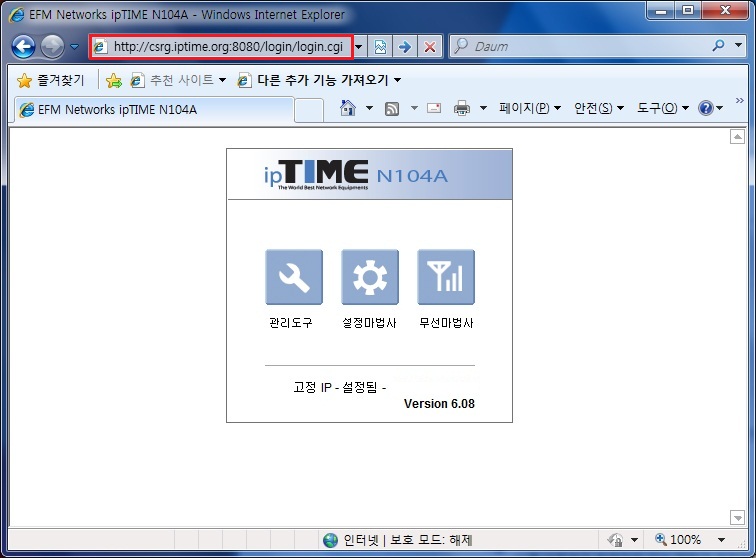The width and height of the screenshot is (756, 558).
Task: Stop loading with the red X button
Action: 430,47
